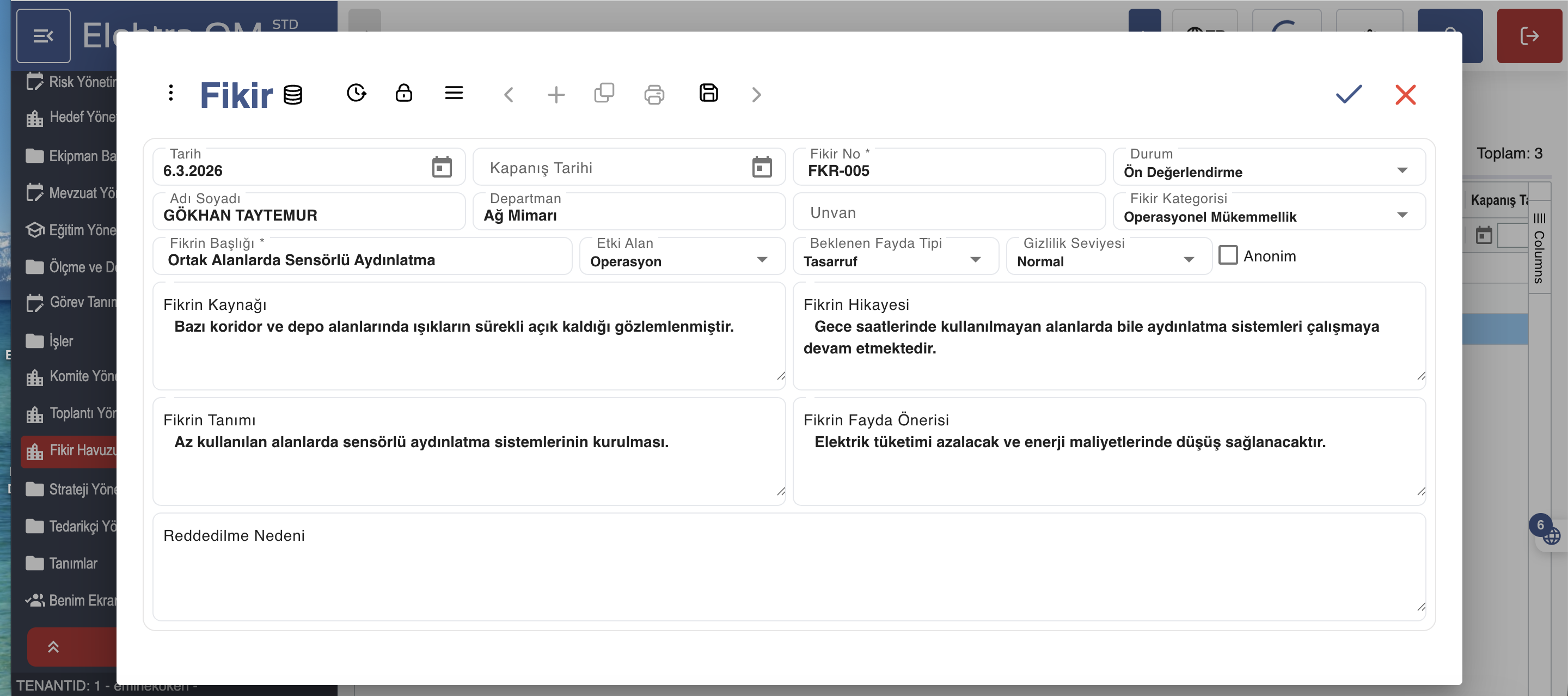Confirm form with blue checkmark

click(x=1348, y=94)
